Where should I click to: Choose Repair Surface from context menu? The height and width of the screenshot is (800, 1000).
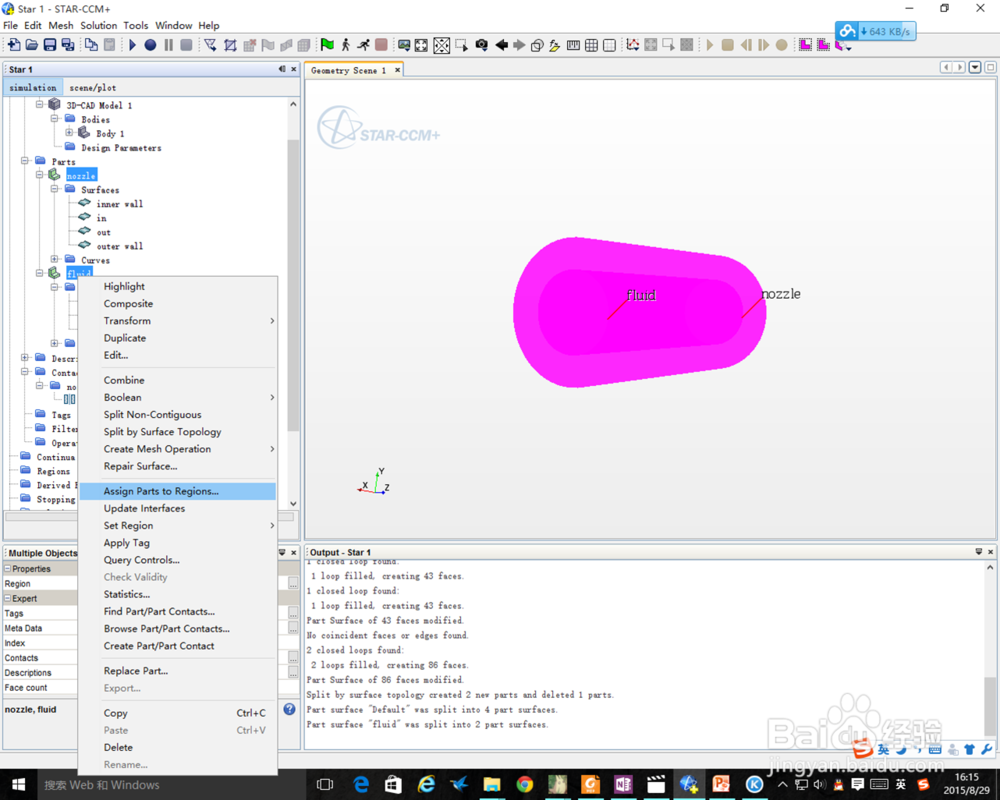click(178, 466)
